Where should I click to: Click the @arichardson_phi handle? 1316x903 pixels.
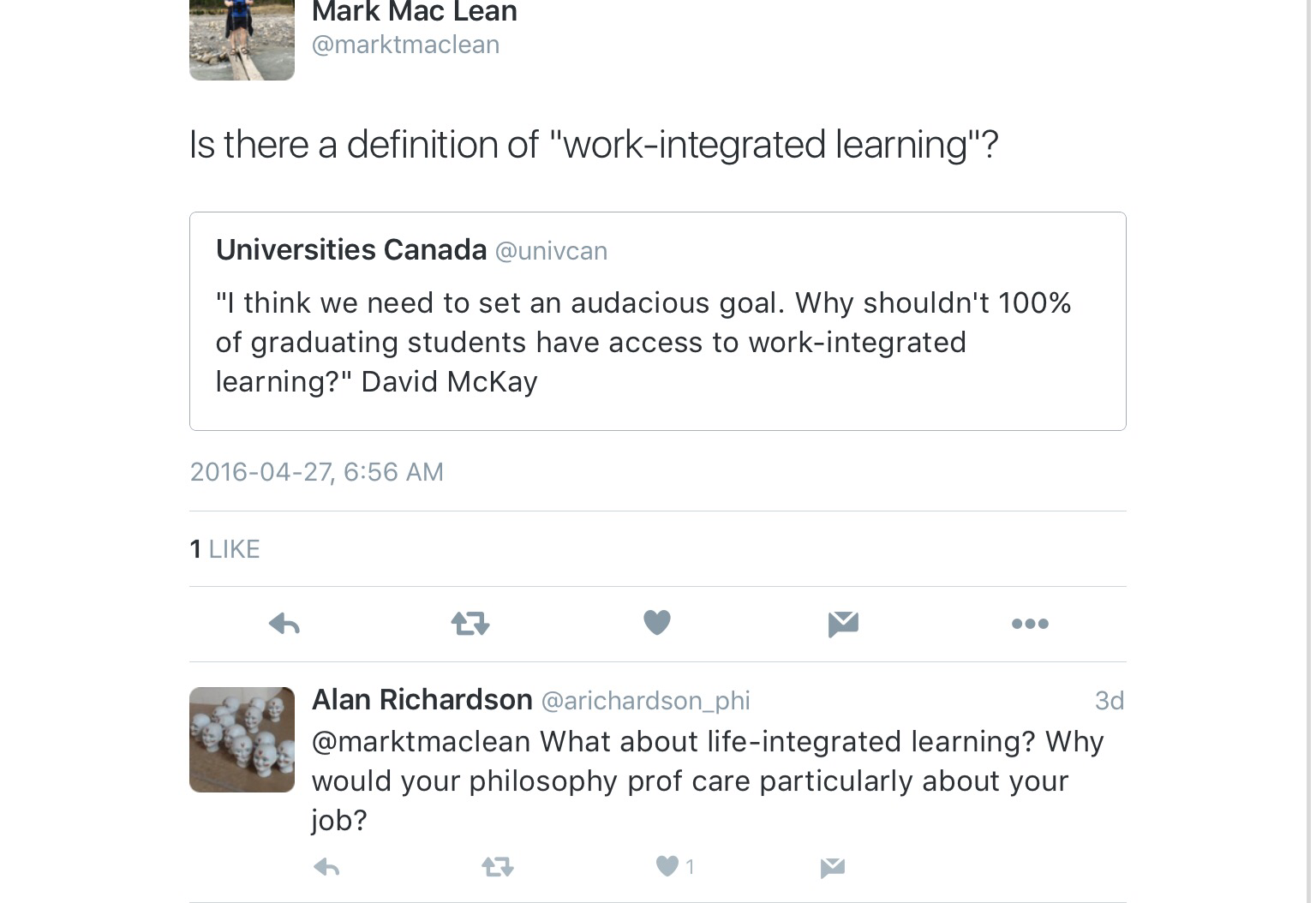(645, 701)
